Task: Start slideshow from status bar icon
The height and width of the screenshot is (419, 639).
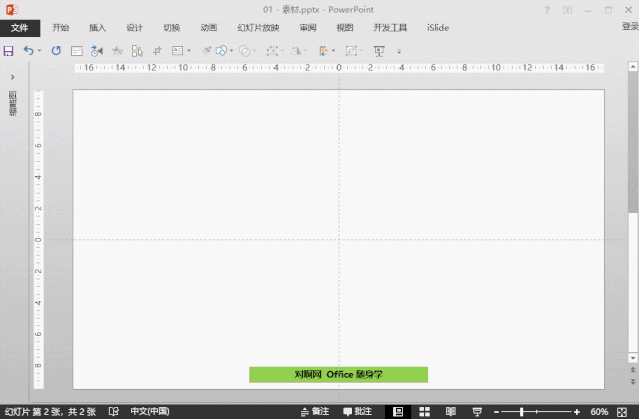Action: coord(476,411)
